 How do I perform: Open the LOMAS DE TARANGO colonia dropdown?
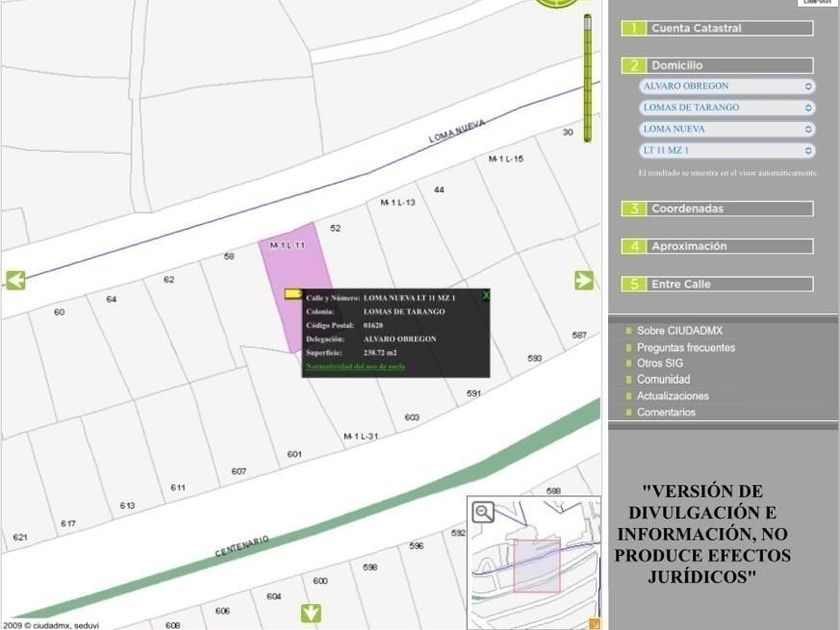click(x=727, y=107)
